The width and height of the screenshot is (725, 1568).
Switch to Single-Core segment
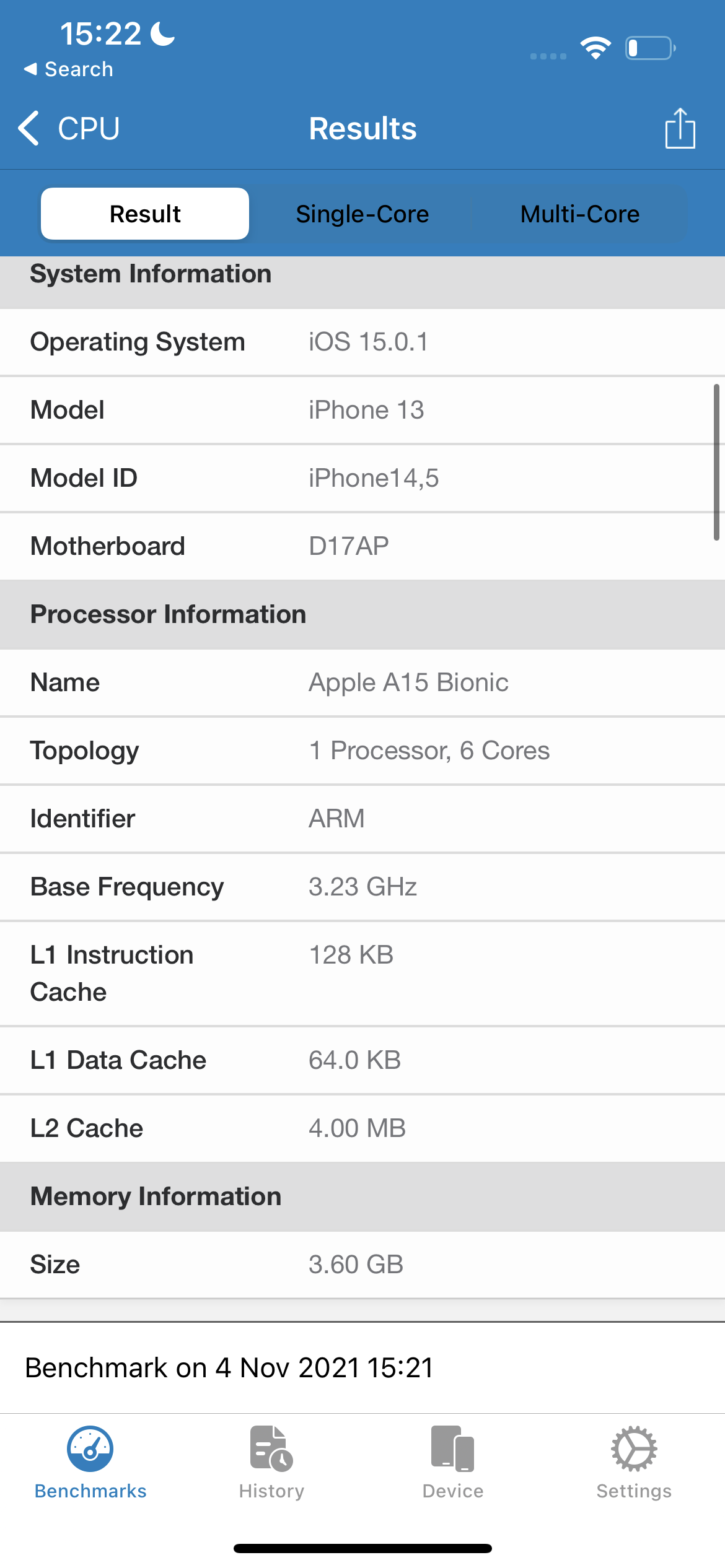(362, 214)
